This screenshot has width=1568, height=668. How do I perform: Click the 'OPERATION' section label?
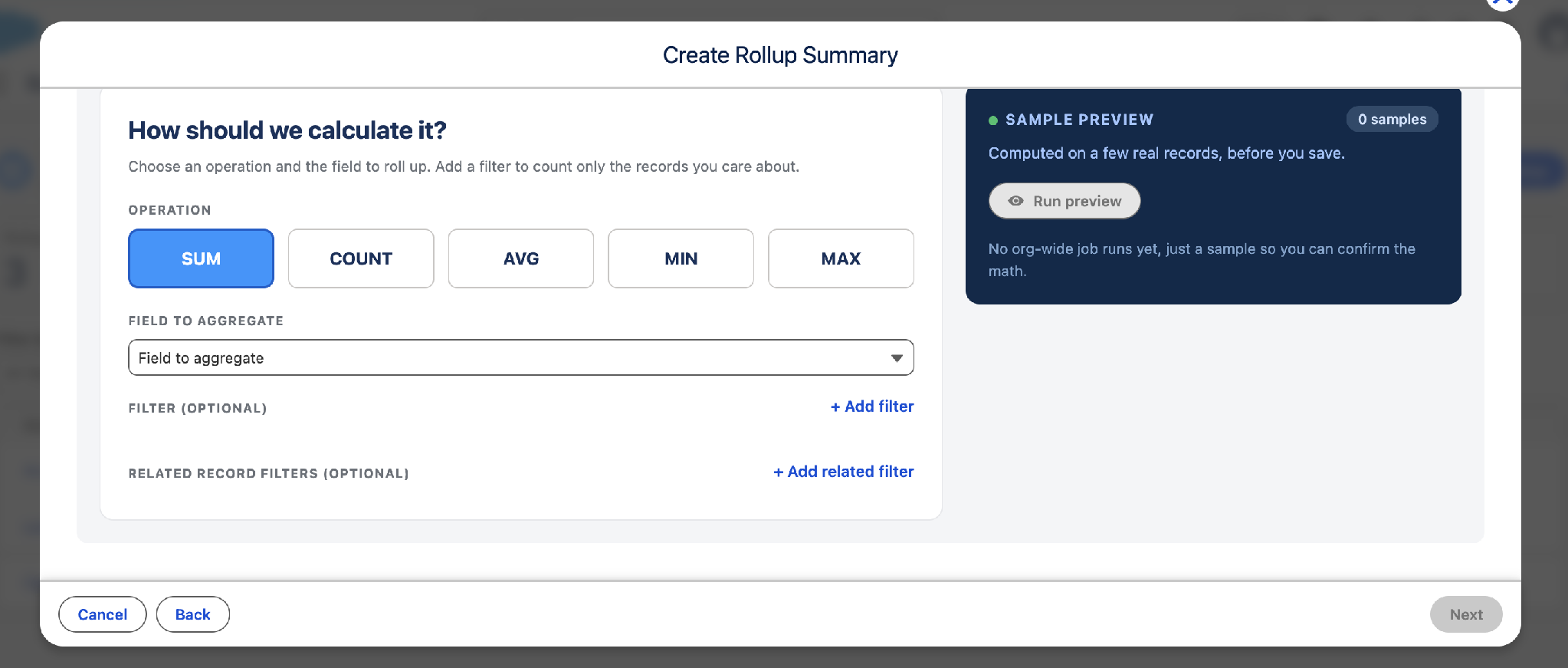(169, 210)
